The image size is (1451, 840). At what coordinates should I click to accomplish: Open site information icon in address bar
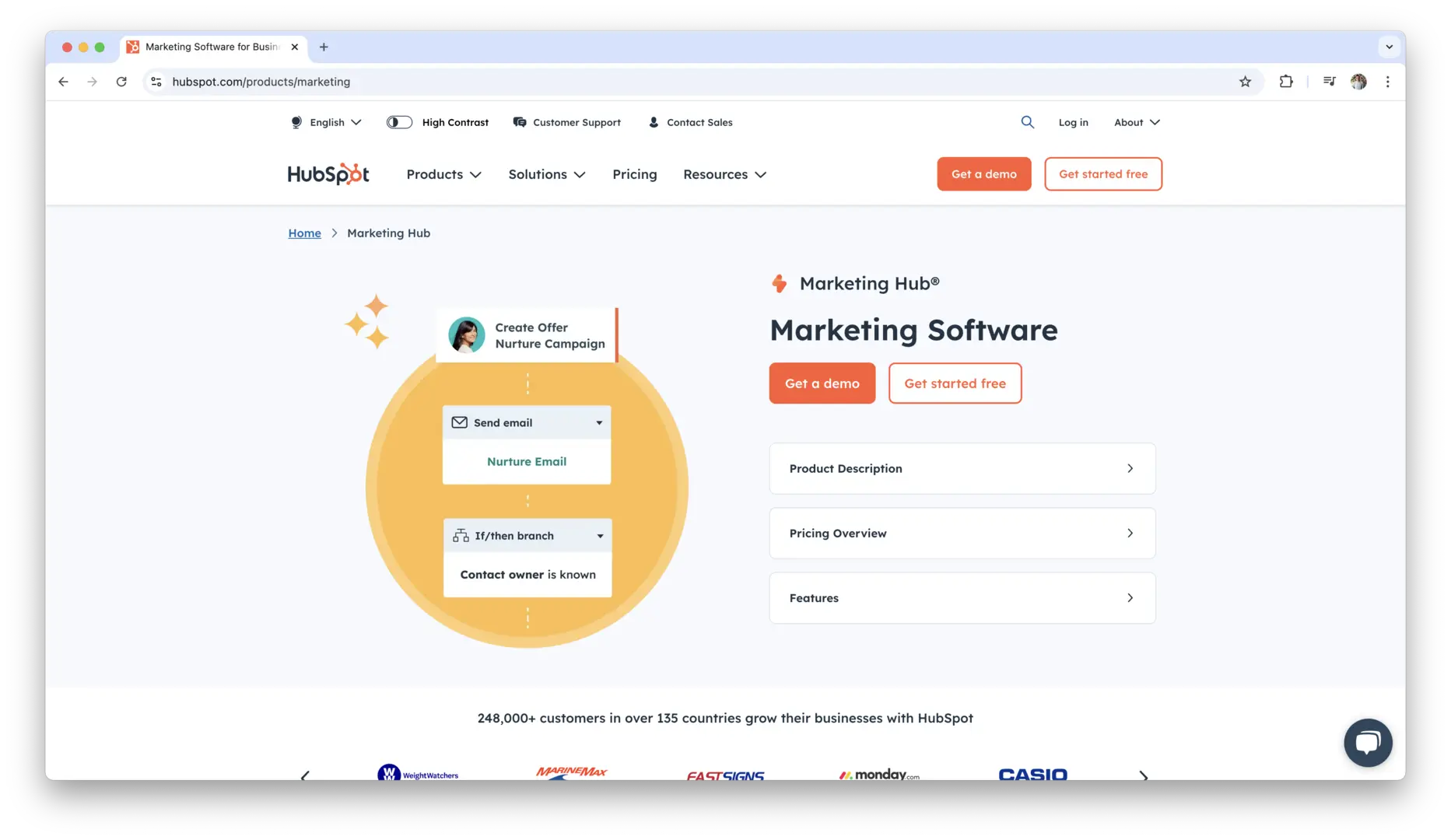[156, 82]
